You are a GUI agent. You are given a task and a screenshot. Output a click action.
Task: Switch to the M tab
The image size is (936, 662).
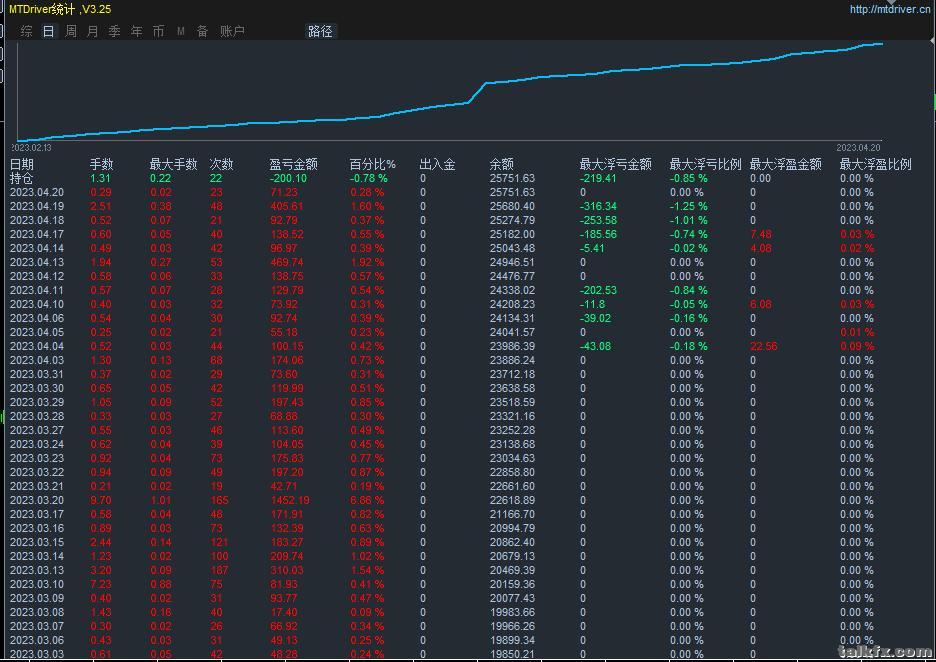[181, 31]
